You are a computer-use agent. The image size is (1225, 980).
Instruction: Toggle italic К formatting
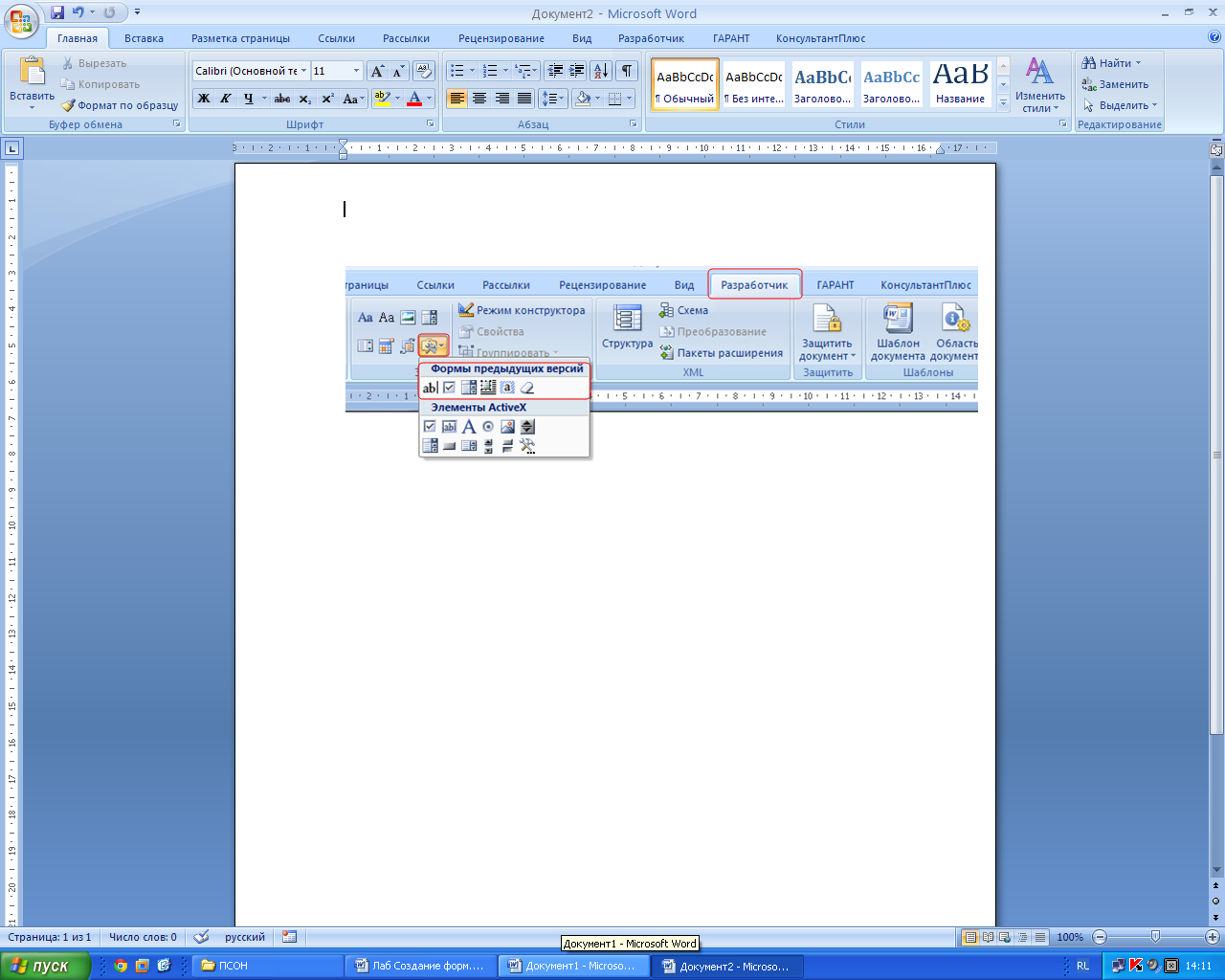(226, 98)
